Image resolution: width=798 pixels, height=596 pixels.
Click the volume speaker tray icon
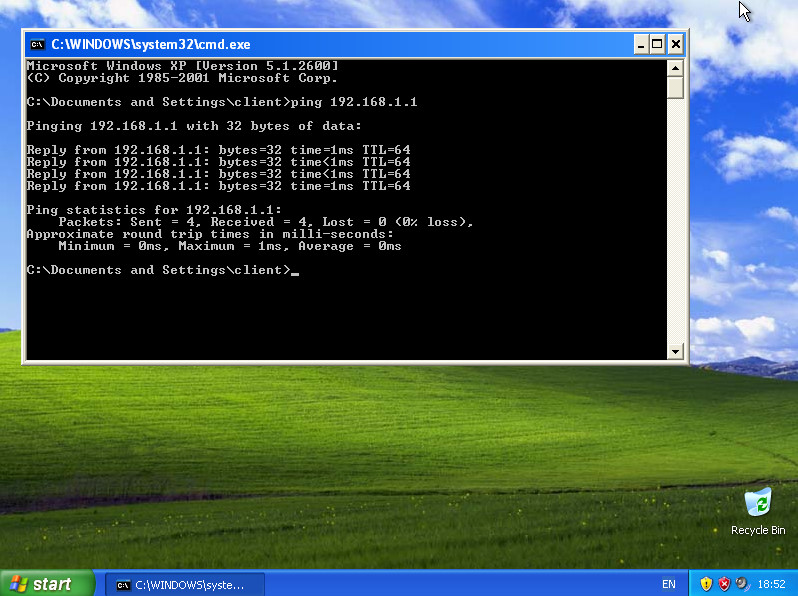pyautogui.click(x=743, y=583)
